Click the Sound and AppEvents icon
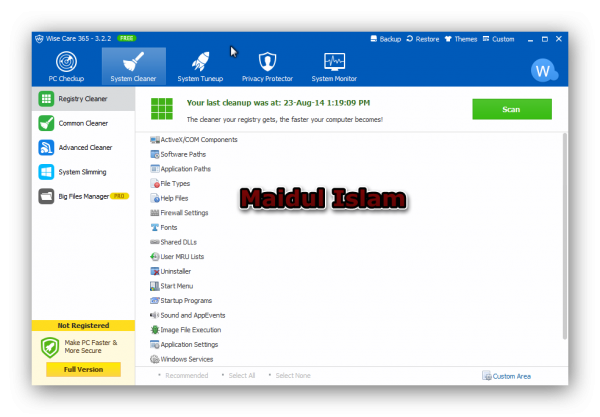The image size is (600, 417). [x=155, y=315]
